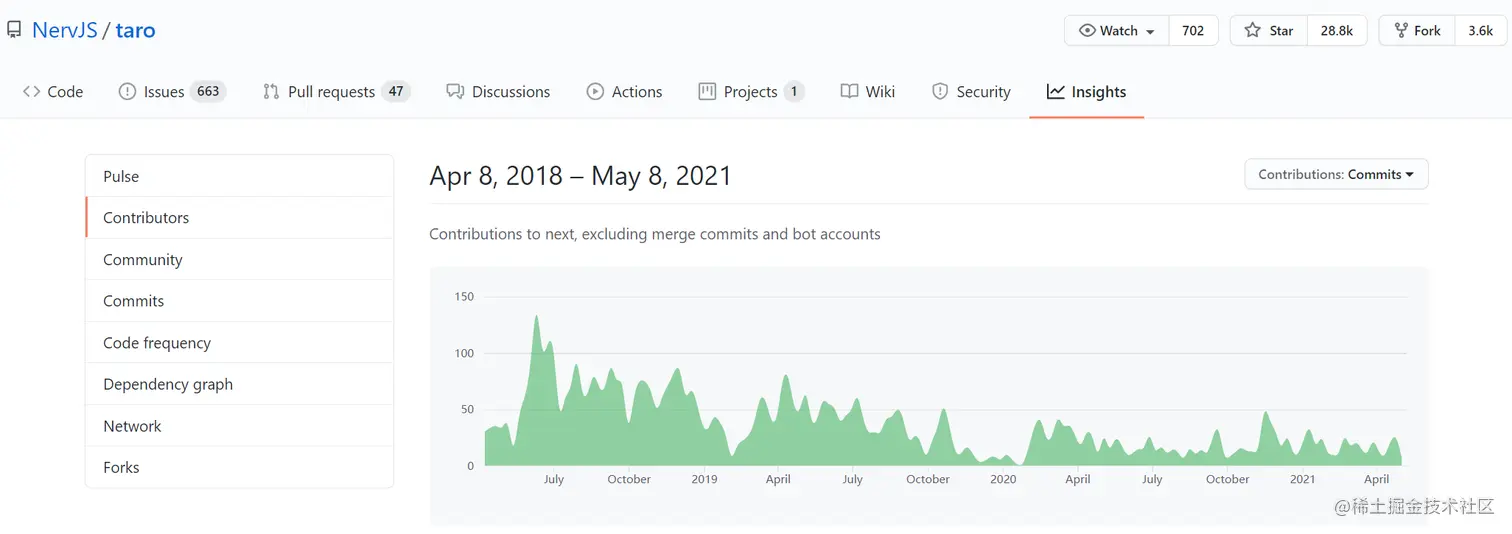
Task: Click the Code tab brackets icon
Action: coord(31,92)
